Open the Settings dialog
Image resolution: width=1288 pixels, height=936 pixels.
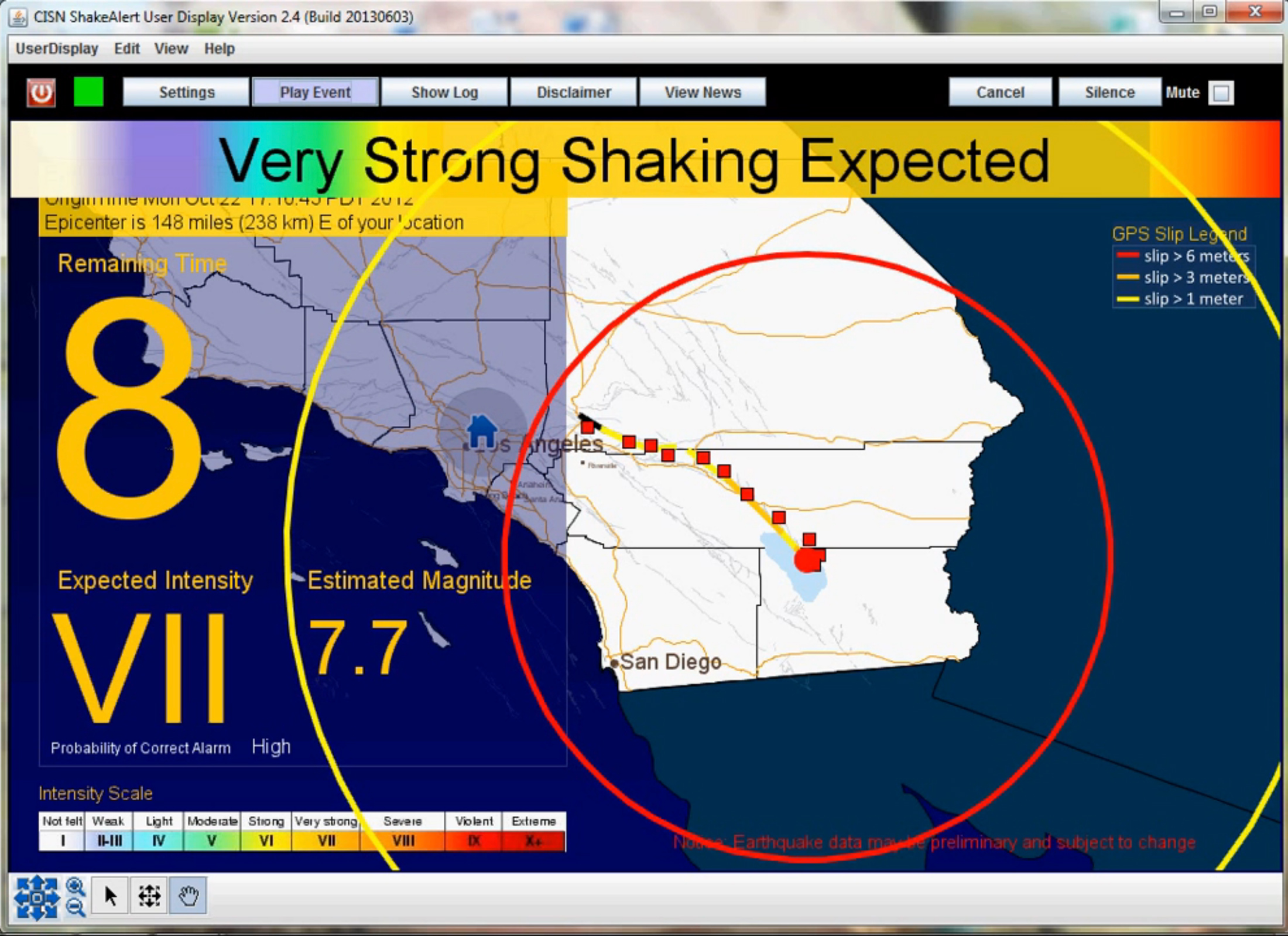pos(186,92)
